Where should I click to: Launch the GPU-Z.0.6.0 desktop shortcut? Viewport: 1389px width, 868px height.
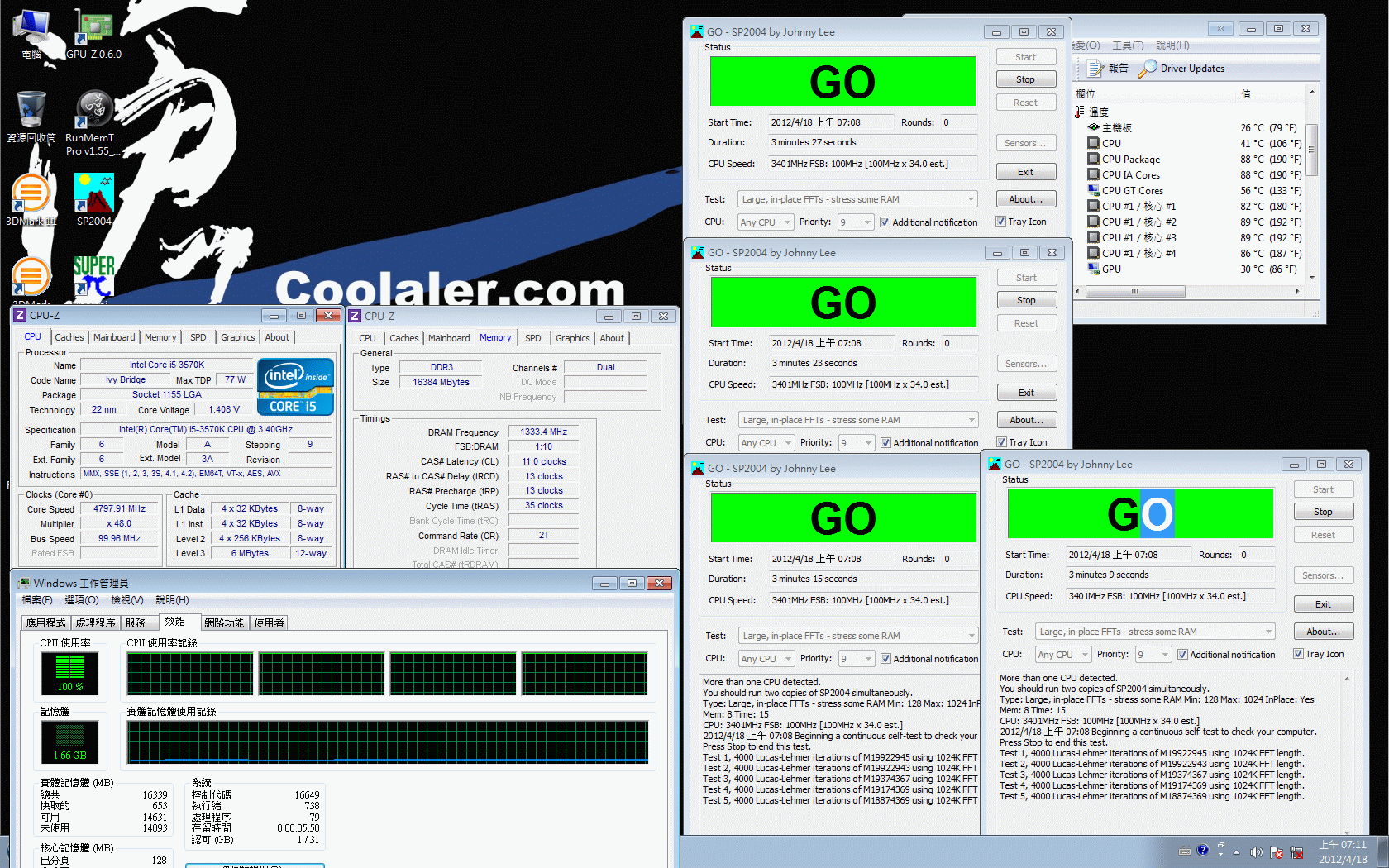(x=93, y=33)
